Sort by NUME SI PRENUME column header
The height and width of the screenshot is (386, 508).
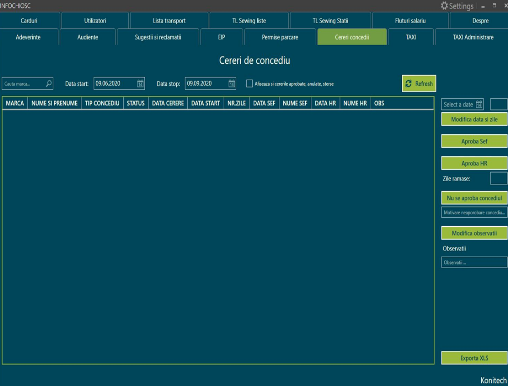[x=54, y=103]
